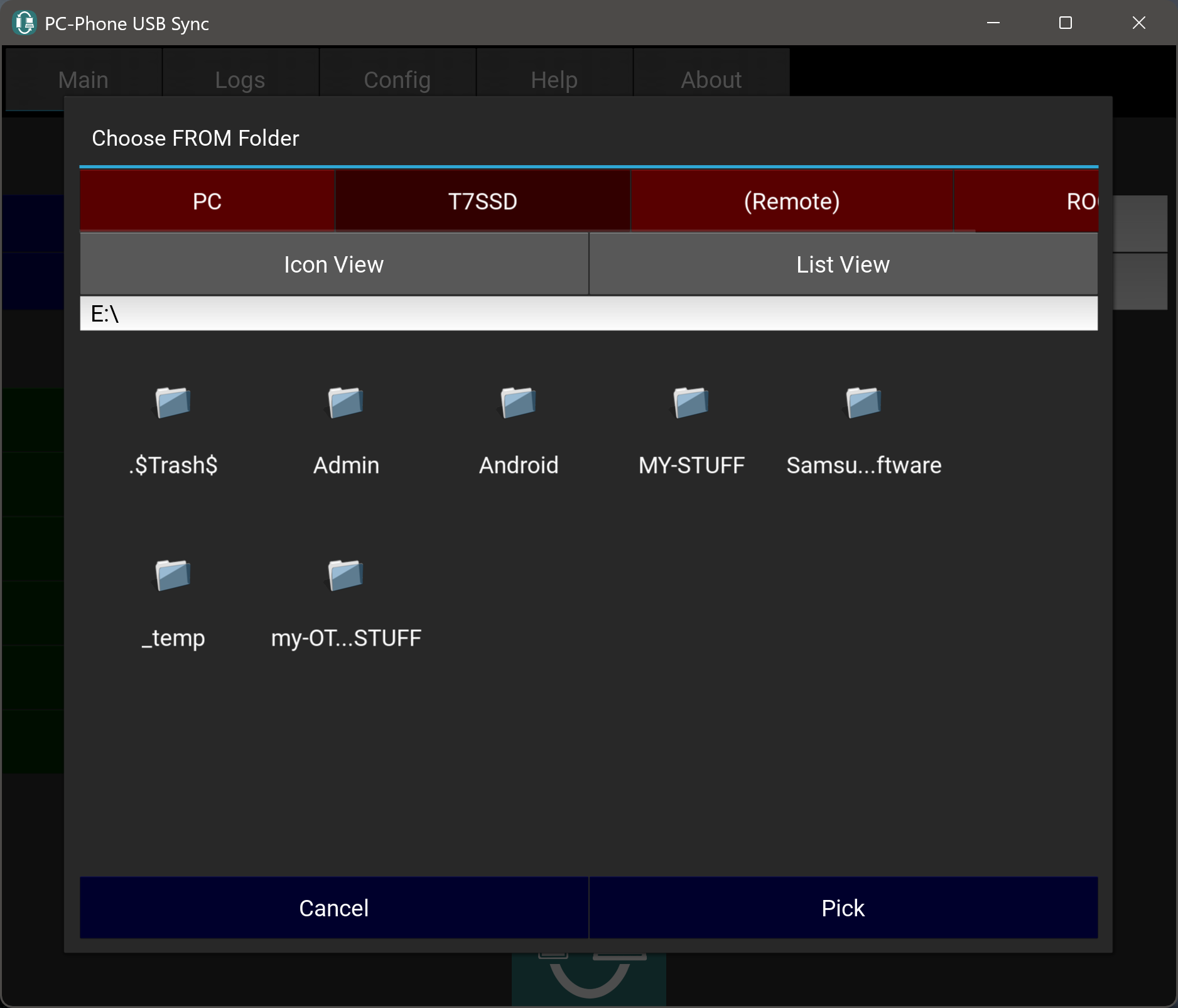The height and width of the screenshot is (1008, 1178).
Task: Click the Android folder label
Action: pos(519,465)
